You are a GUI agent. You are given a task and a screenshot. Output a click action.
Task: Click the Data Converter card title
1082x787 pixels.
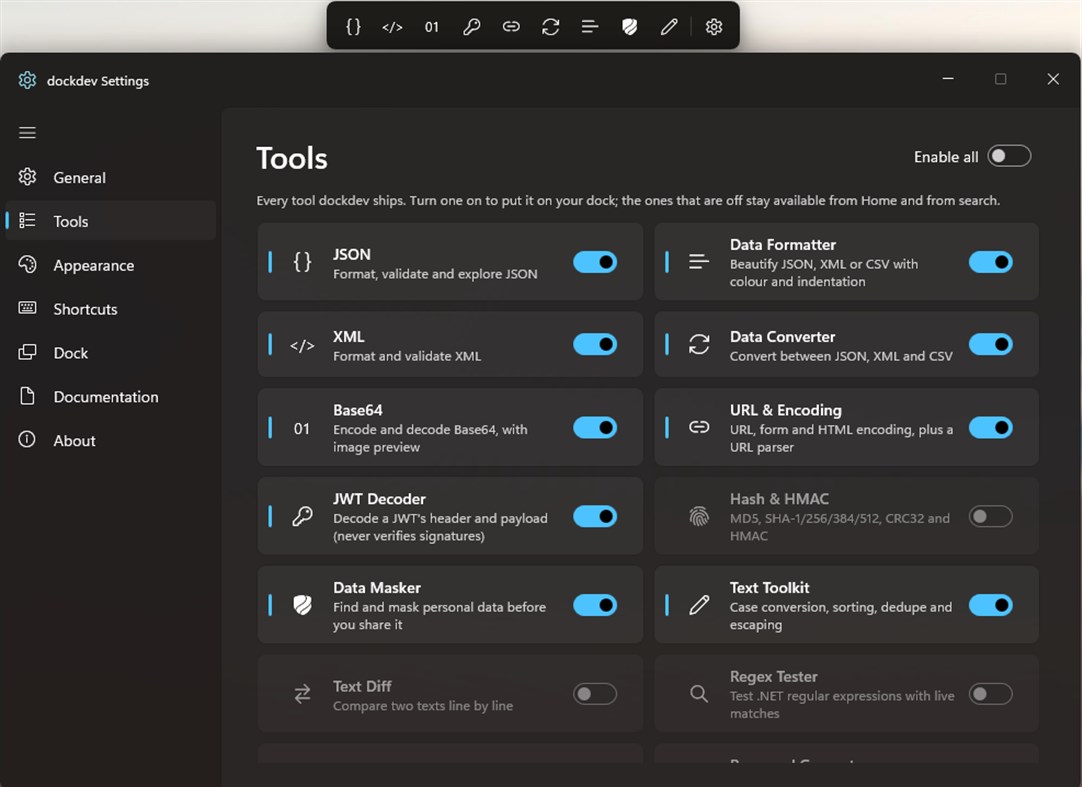(x=782, y=336)
